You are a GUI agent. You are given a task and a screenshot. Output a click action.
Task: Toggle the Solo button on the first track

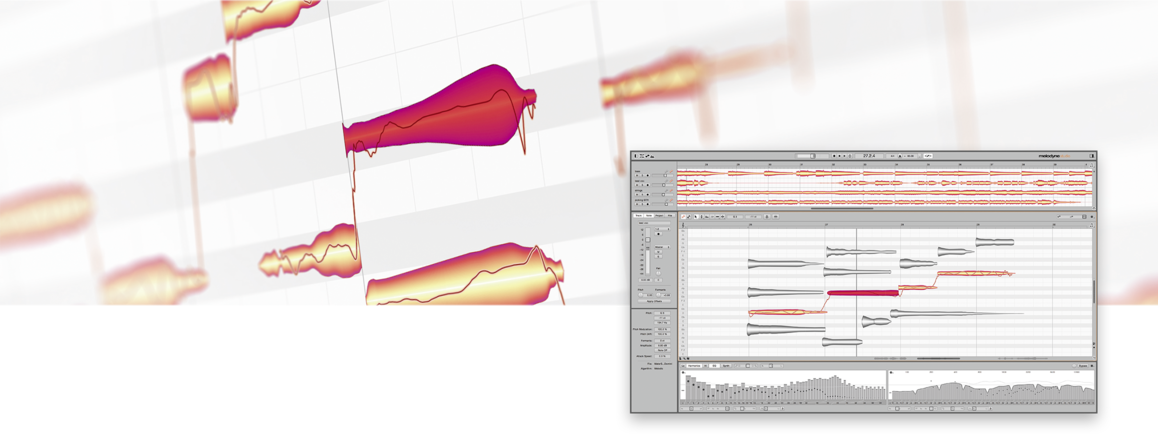(x=643, y=175)
